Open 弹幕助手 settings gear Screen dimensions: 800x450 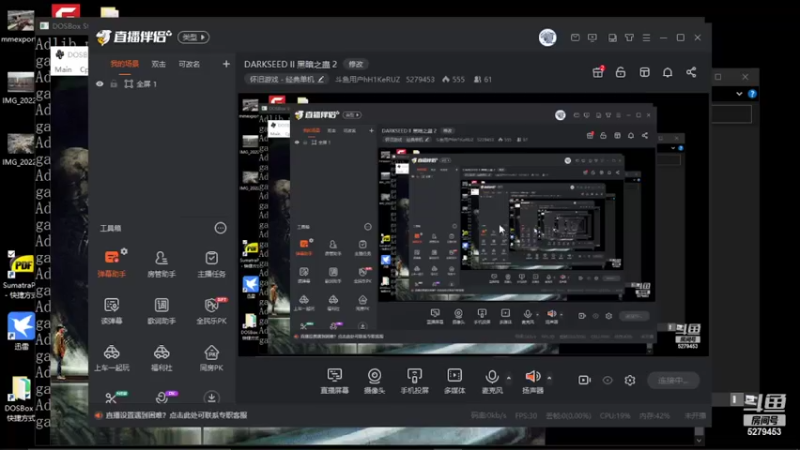pos(124,252)
